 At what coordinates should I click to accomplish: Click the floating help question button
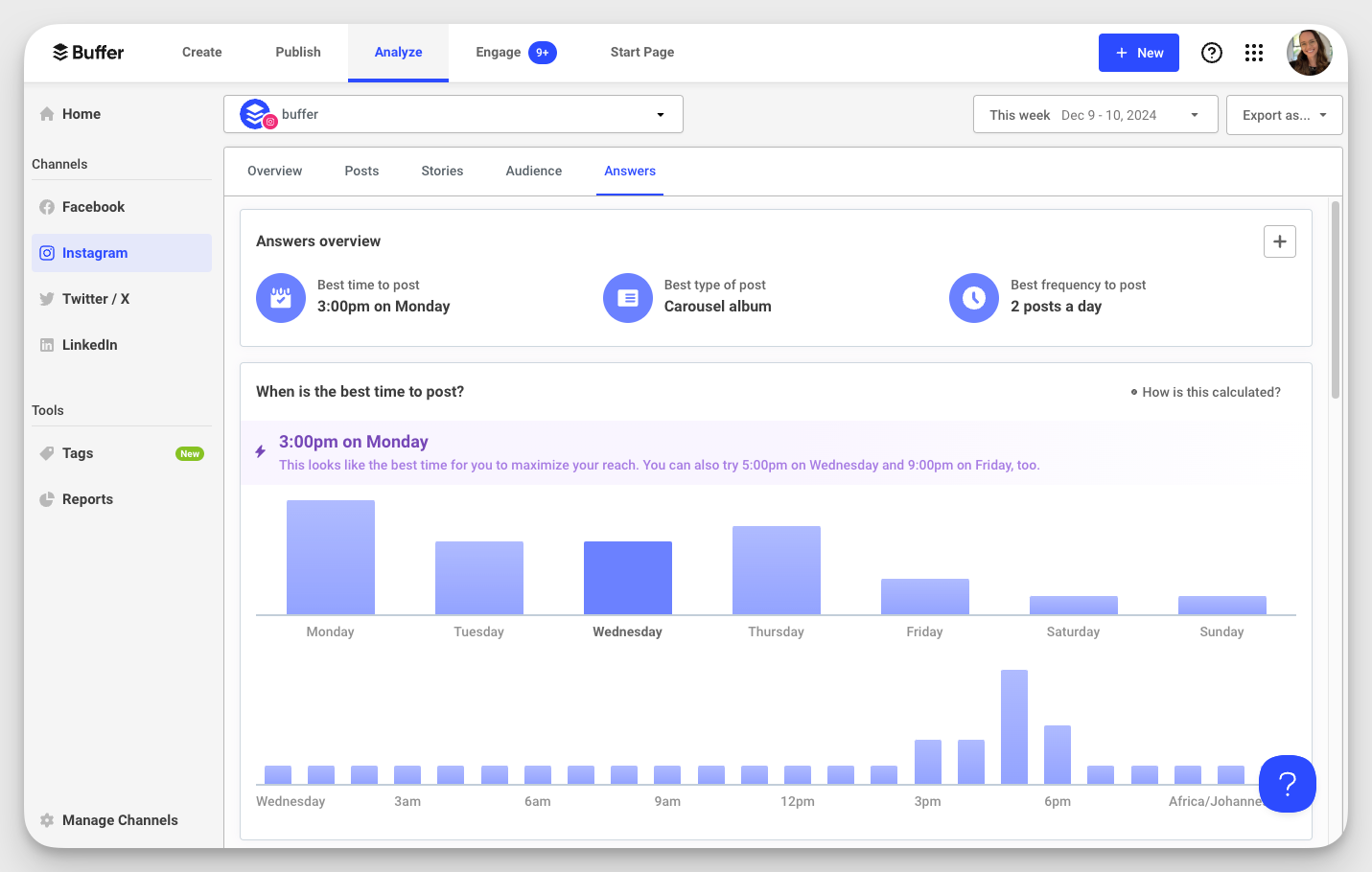tap(1287, 784)
